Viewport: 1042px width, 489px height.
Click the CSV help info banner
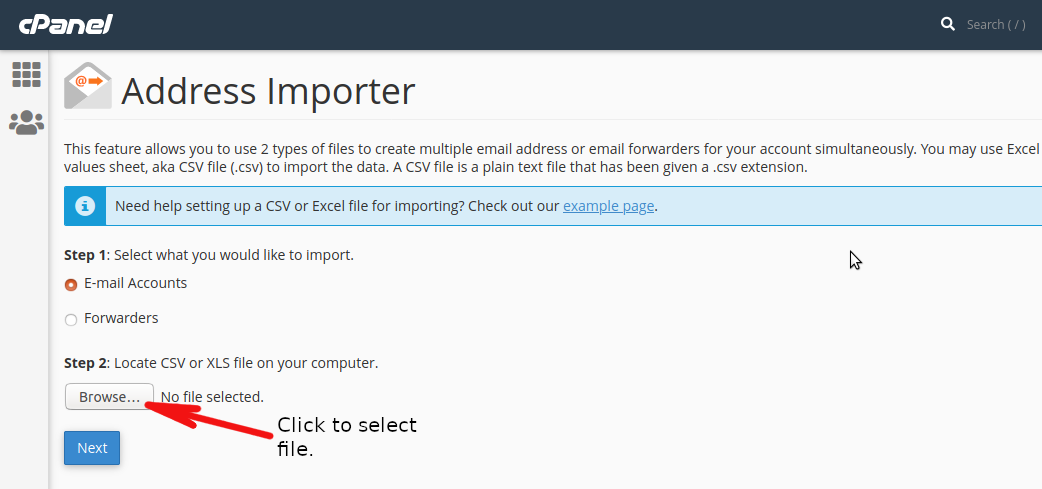(x=553, y=206)
